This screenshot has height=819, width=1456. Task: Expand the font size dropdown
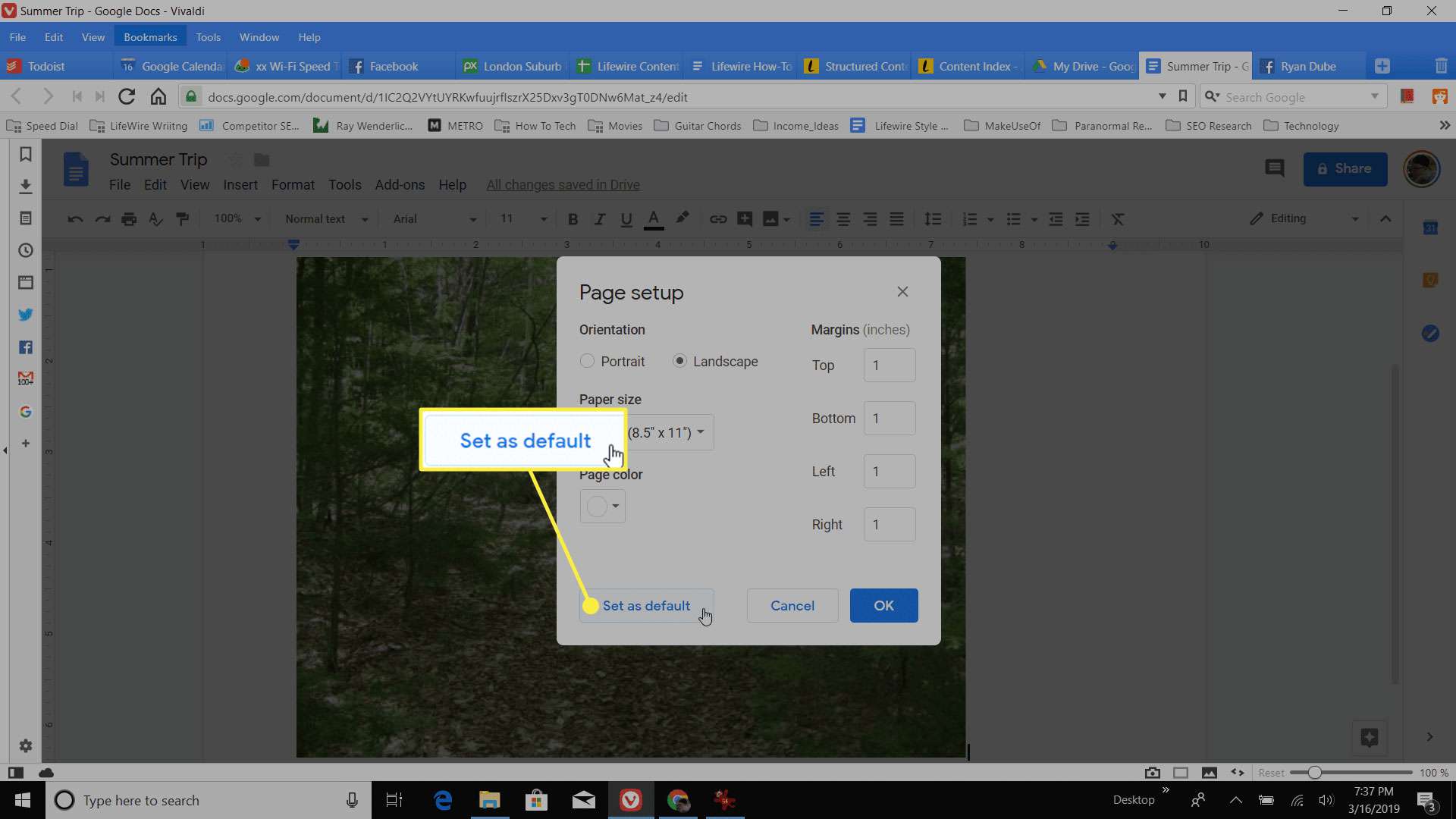(543, 219)
